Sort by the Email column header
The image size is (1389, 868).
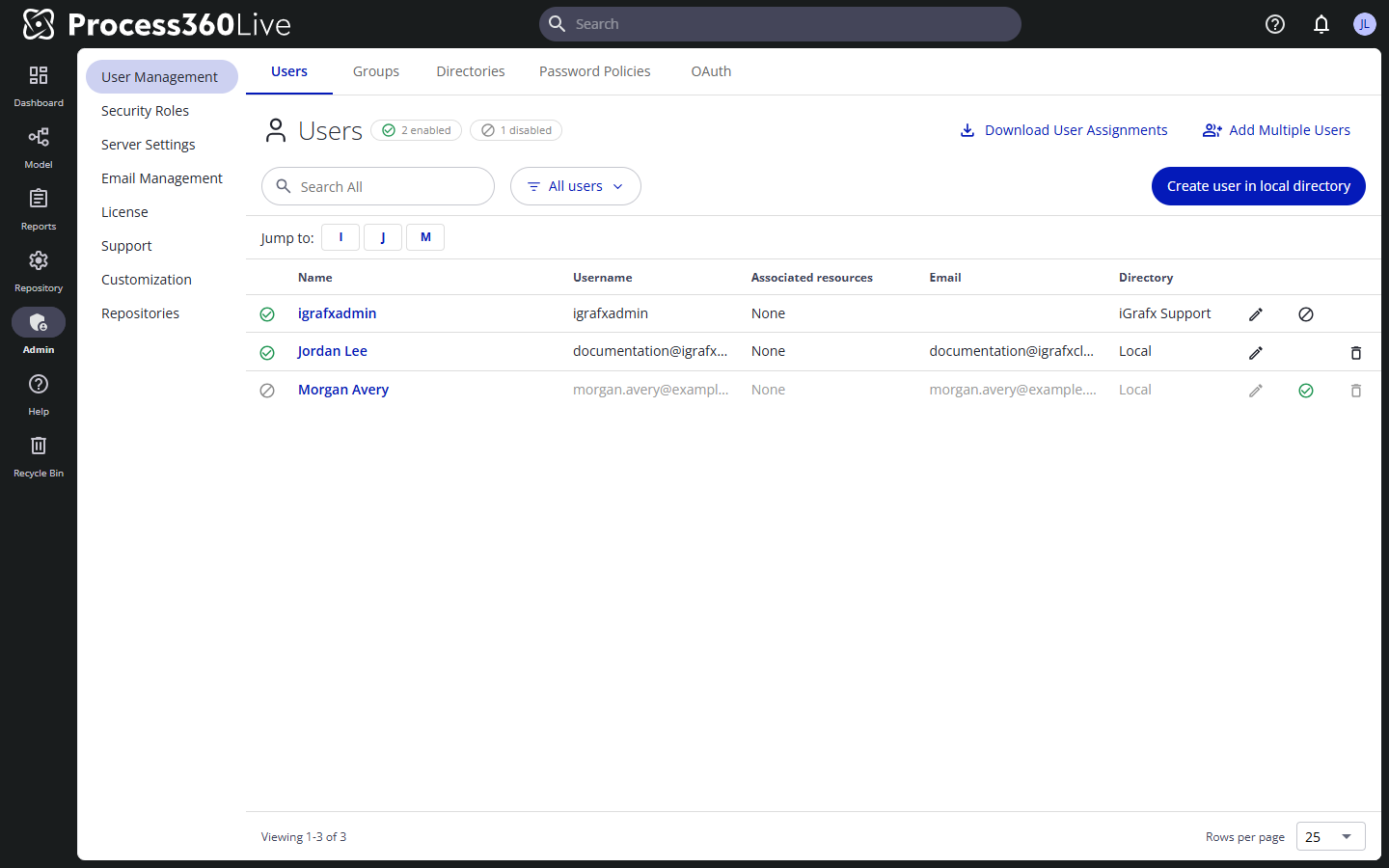(945, 278)
